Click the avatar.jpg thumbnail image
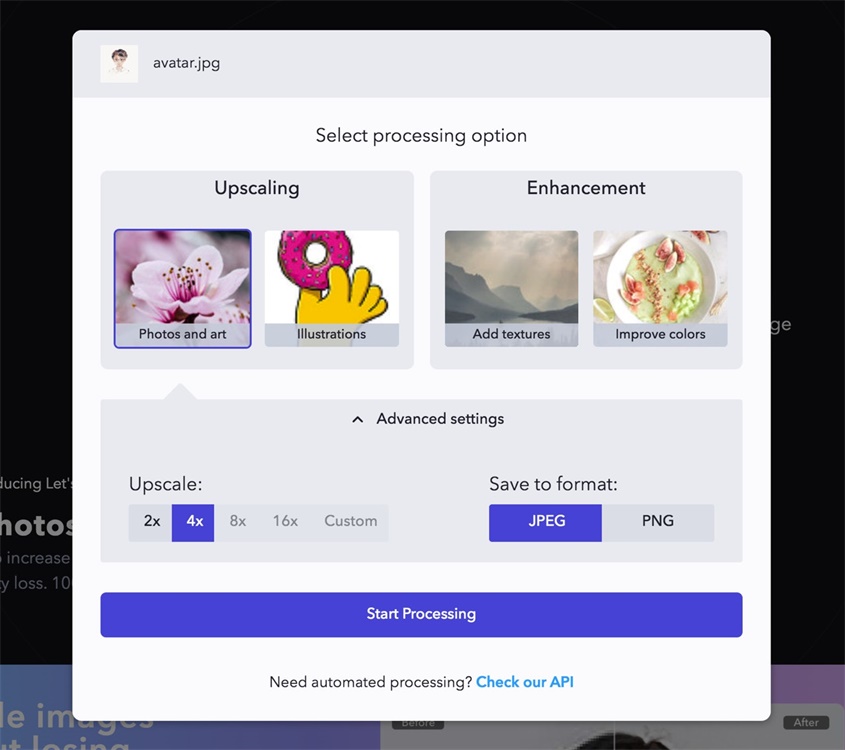The height and width of the screenshot is (750, 845). (x=119, y=64)
